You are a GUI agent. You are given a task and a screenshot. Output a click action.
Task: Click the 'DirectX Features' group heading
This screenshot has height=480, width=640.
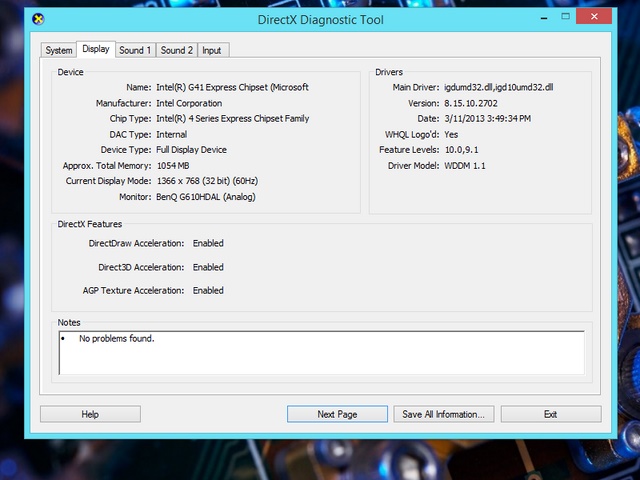(x=90, y=224)
